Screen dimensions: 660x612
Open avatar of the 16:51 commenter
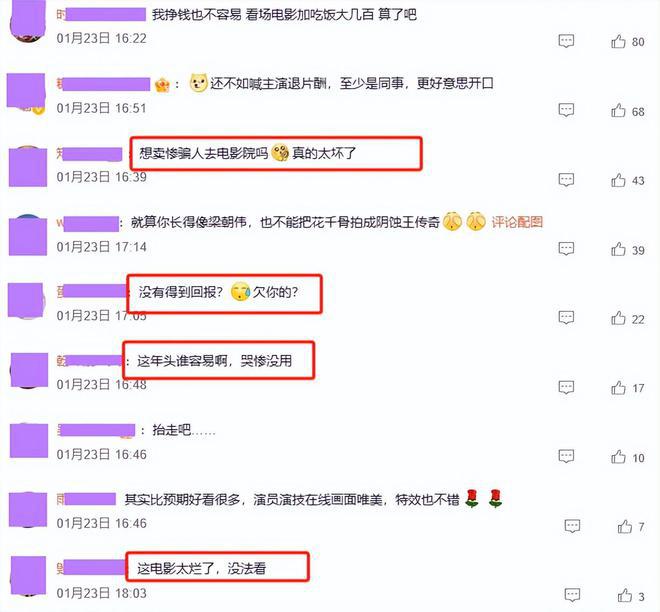coord(26,94)
